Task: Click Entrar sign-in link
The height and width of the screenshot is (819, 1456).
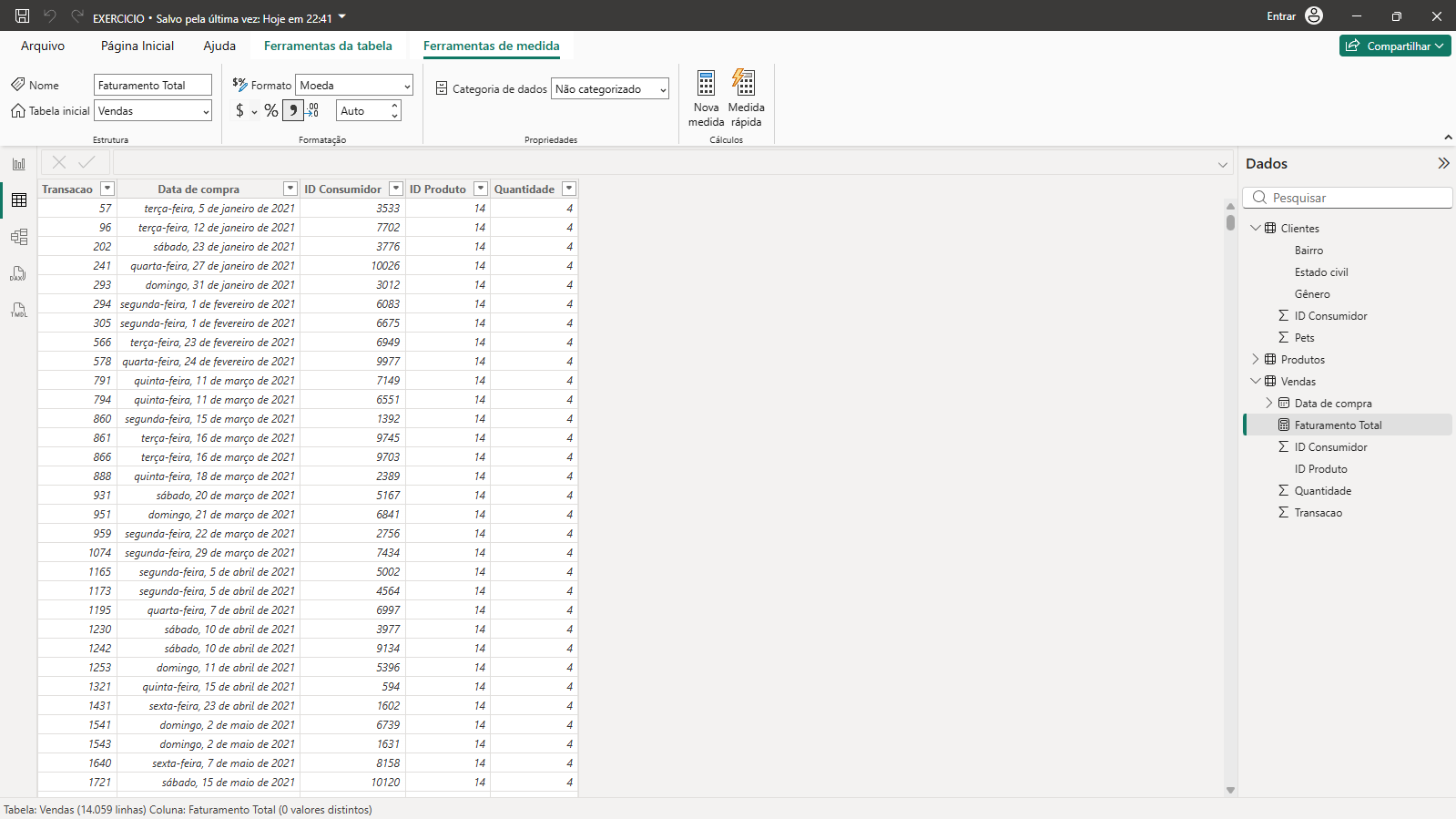Action: click(x=1281, y=16)
